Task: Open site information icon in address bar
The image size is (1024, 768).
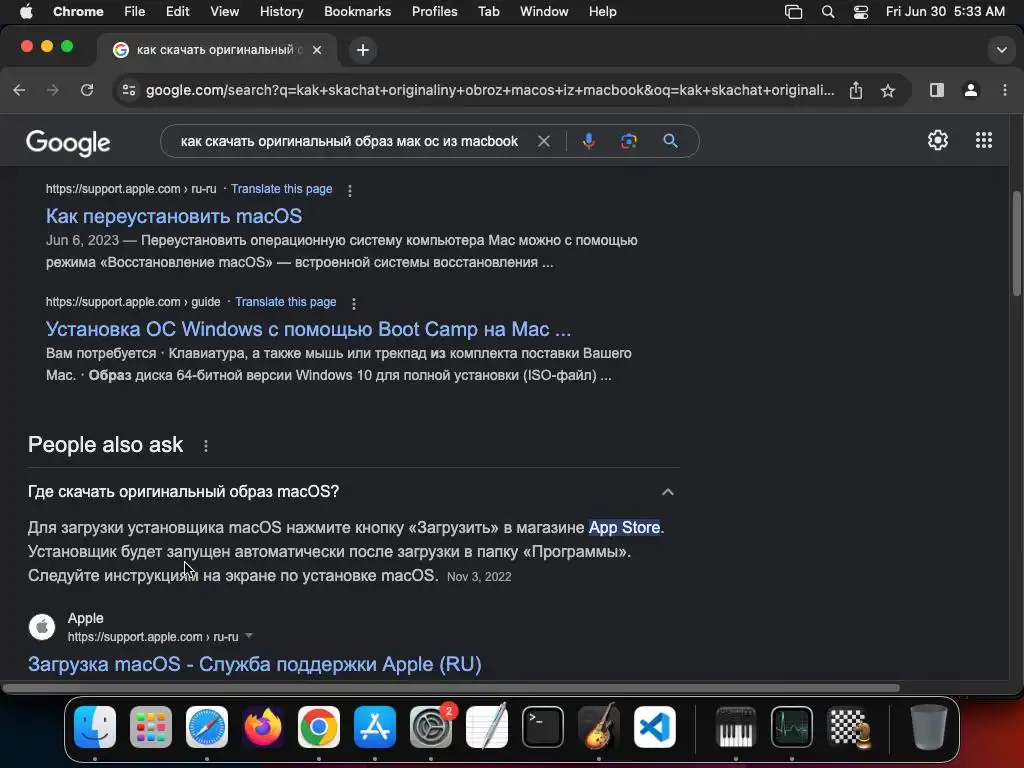Action: point(129,90)
